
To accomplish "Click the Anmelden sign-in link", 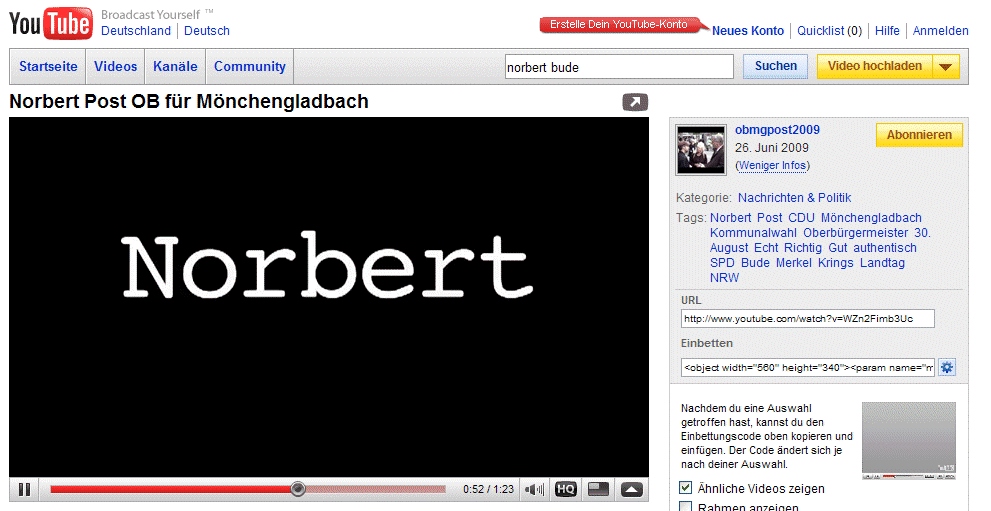I will [x=940, y=31].
